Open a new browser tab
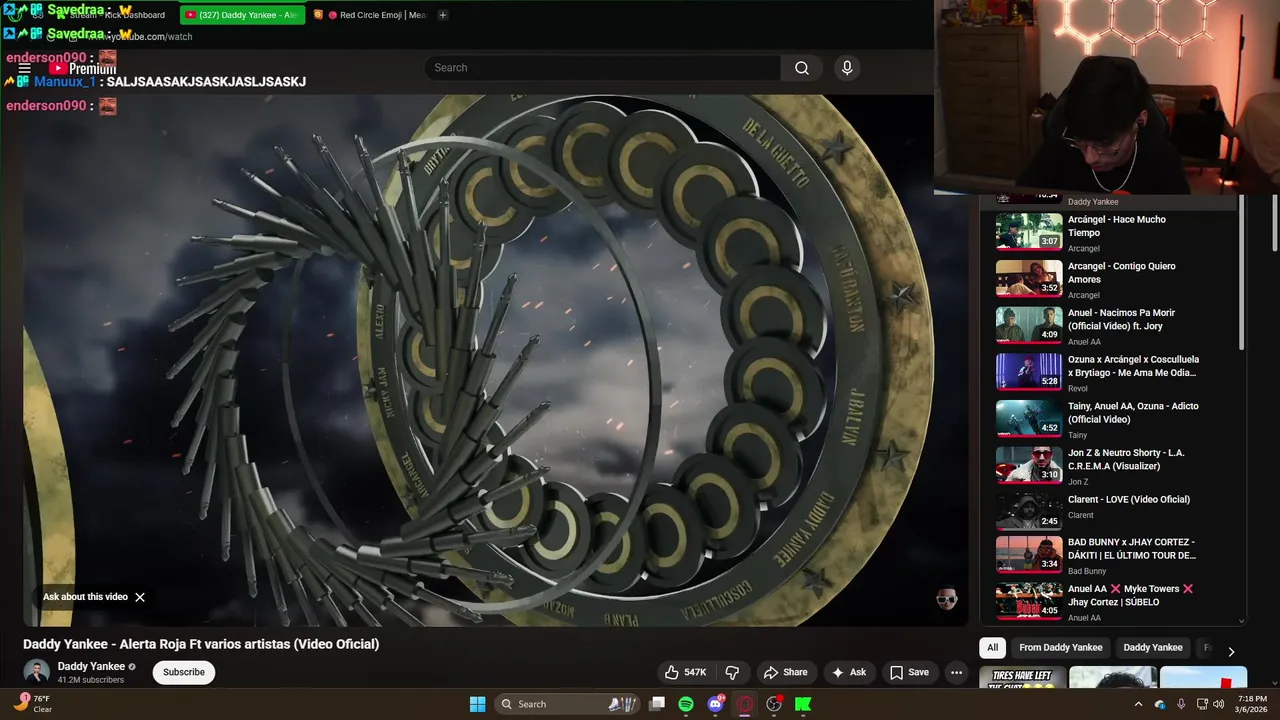 pos(442,15)
